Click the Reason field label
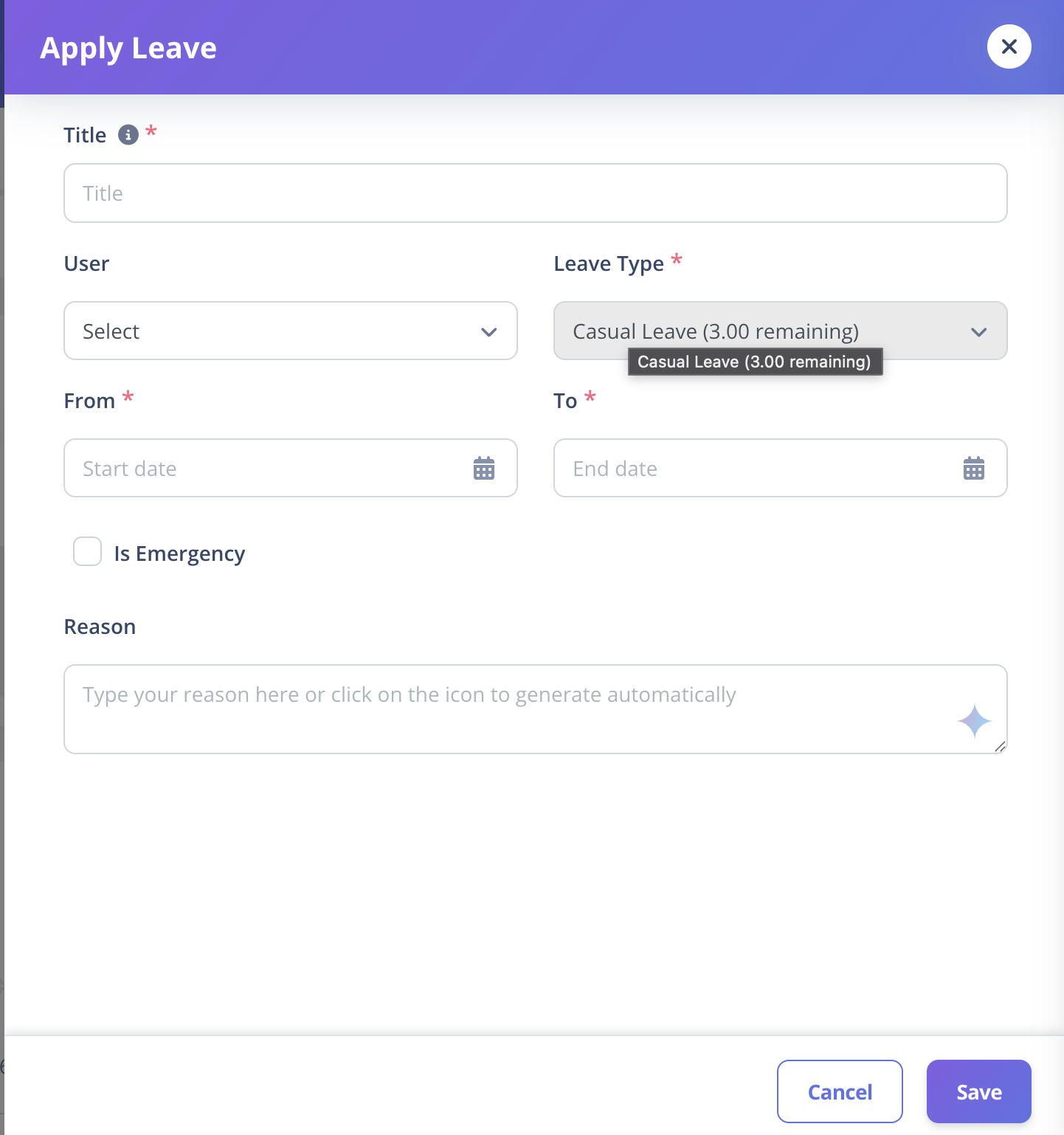 [100, 627]
